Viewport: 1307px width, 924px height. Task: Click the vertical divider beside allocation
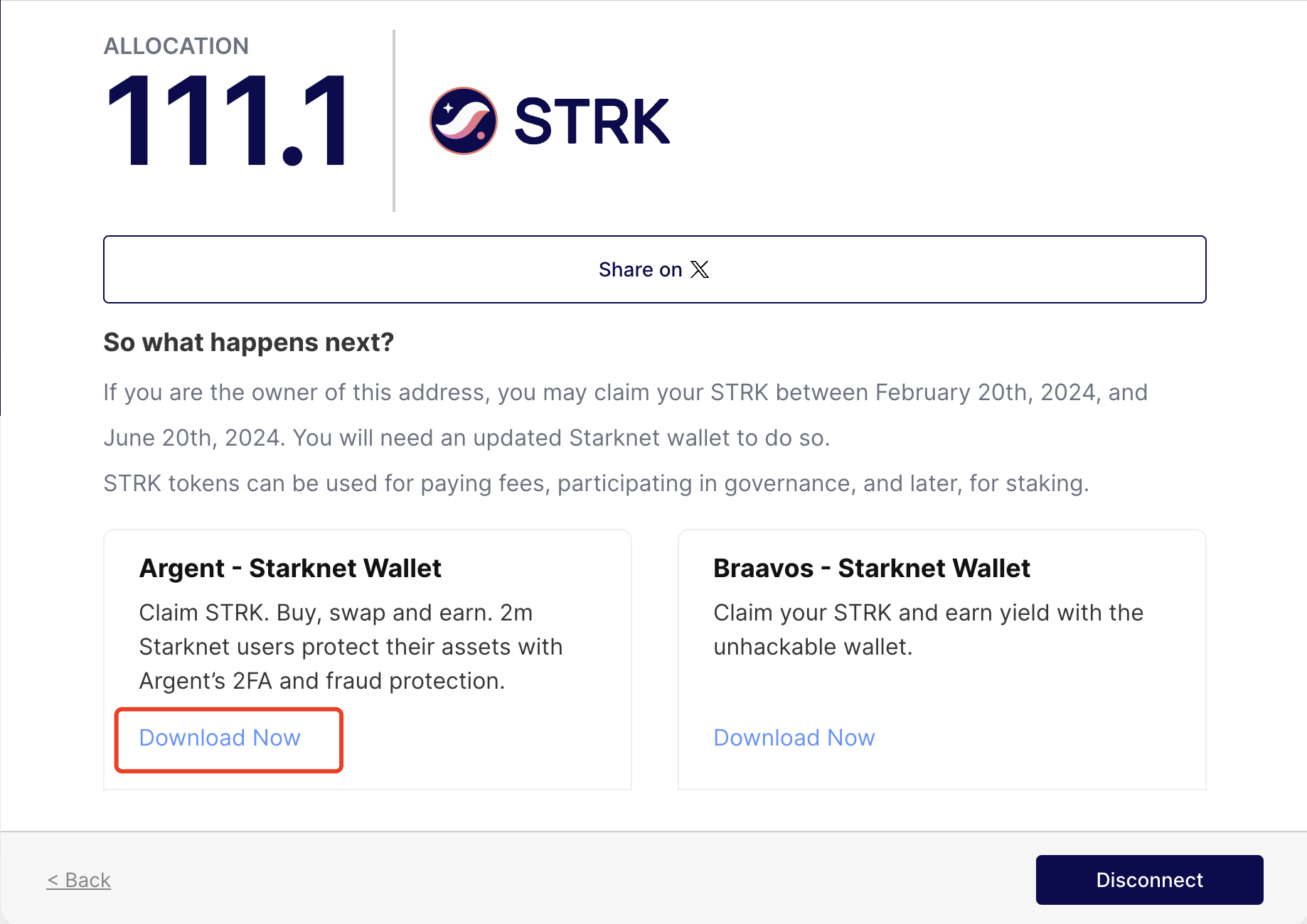pyautogui.click(x=394, y=121)
